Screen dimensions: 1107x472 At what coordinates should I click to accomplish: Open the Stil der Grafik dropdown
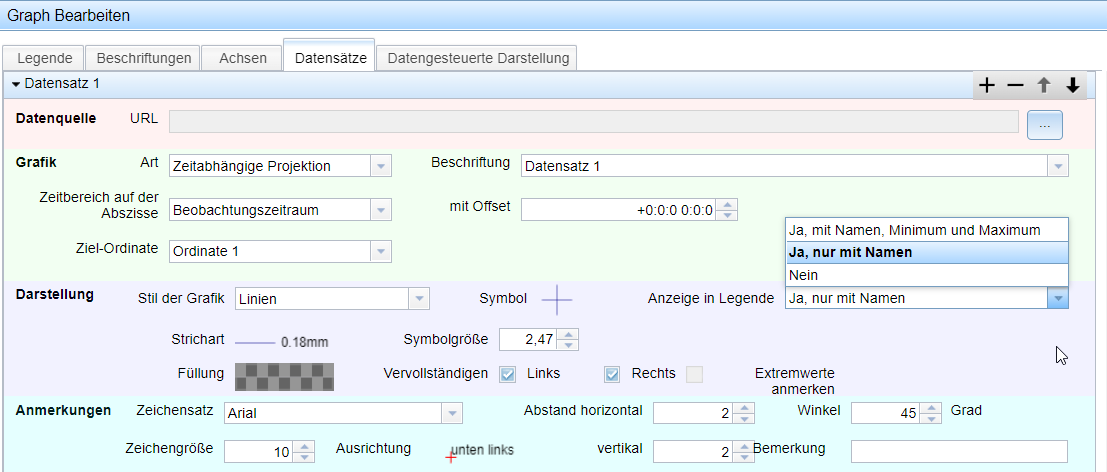click(x=419, y=299)
